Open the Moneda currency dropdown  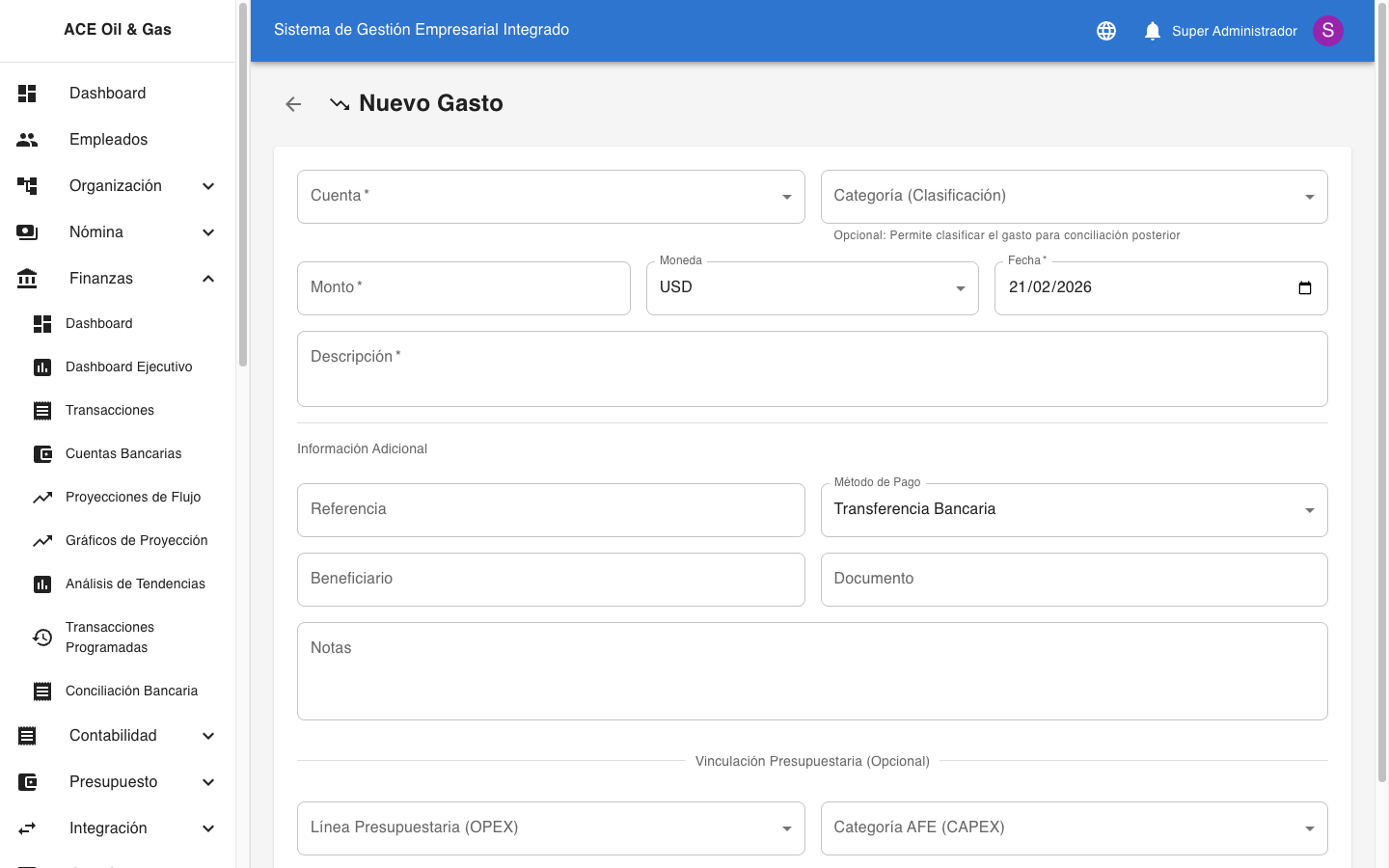[812, 288]
